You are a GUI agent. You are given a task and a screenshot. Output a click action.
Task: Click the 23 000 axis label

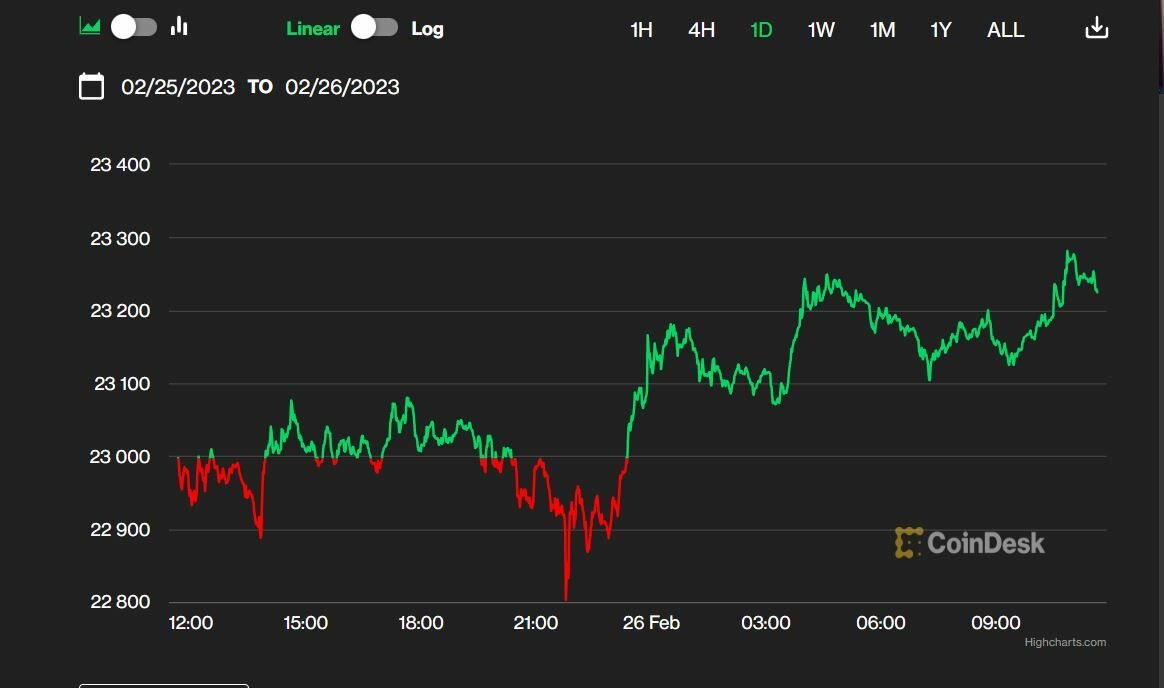coord(120,456)
